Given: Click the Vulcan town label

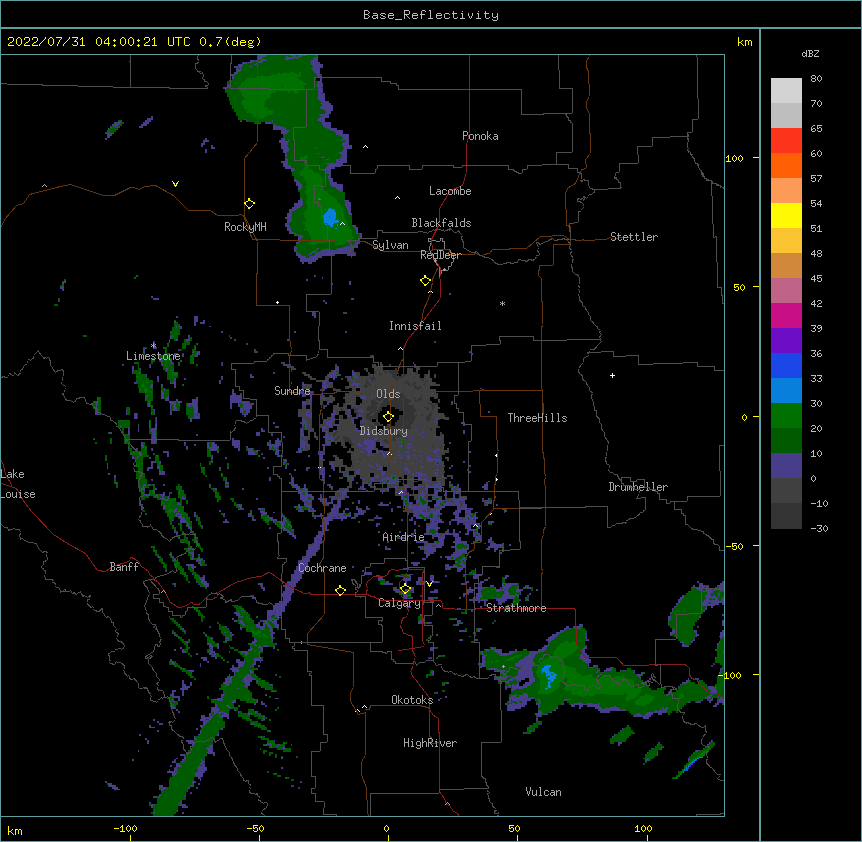Looking at the screenshot, I should 543,792.
